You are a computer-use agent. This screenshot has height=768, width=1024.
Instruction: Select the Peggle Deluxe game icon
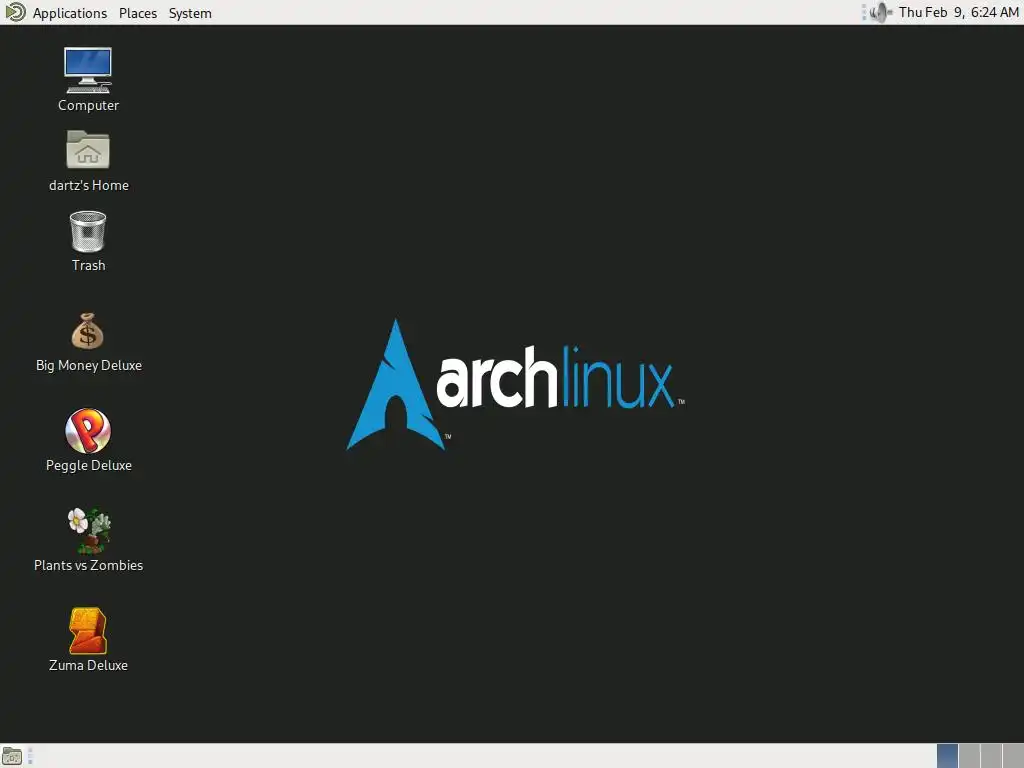pyautogui.click(x=88, y=430)
